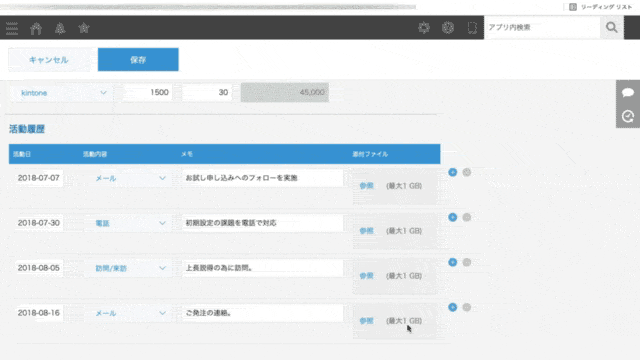This screenshot has width=640, height=360.
Task: Go to the portal home icon
Action: coord(36,28)
